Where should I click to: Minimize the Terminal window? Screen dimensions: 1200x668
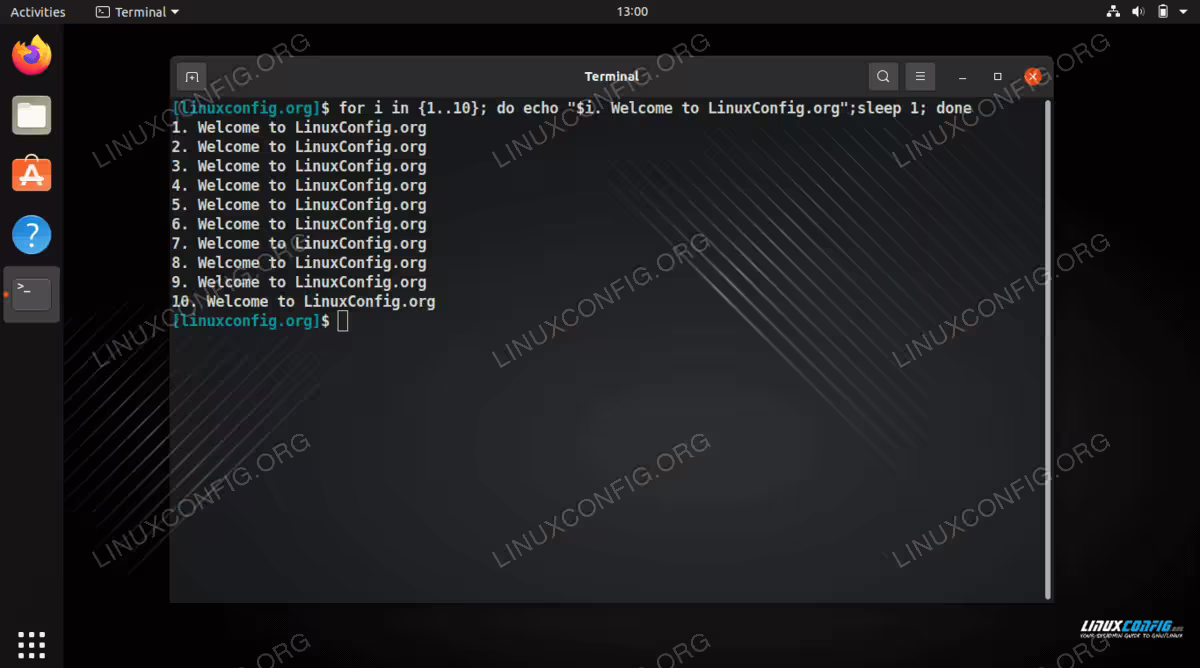pos(962,77)
